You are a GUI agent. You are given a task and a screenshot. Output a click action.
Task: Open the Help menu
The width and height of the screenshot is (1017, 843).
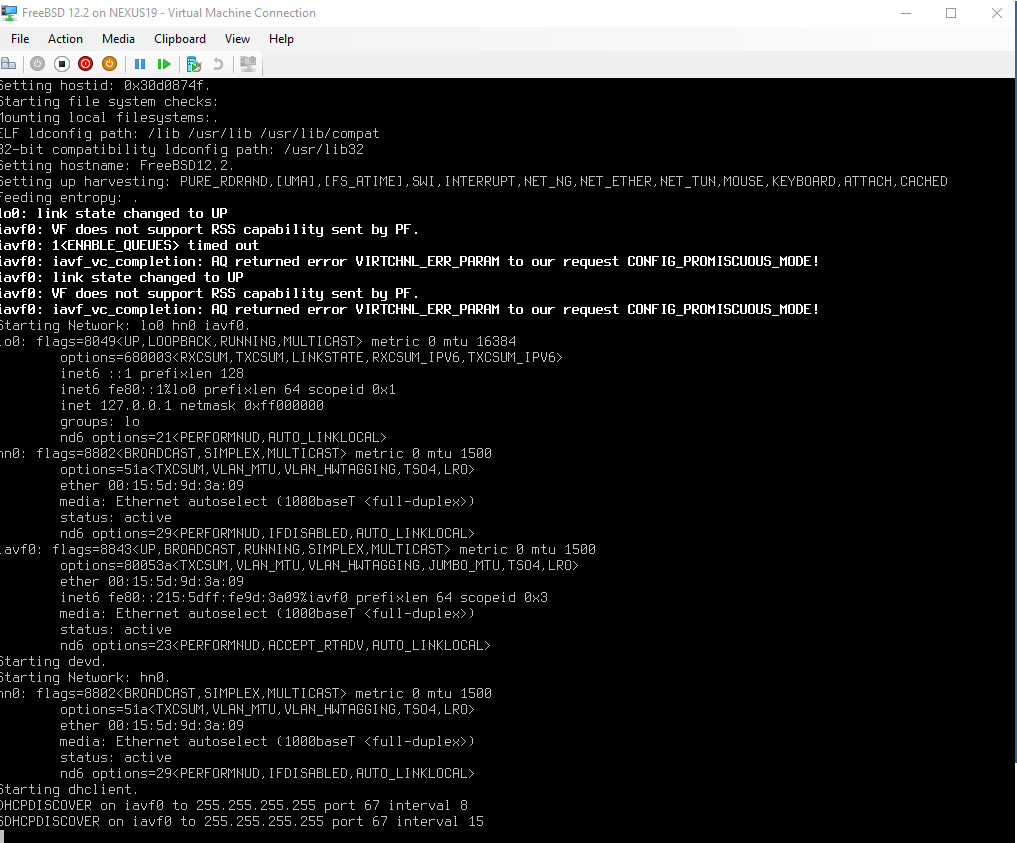tap(281, 39)
